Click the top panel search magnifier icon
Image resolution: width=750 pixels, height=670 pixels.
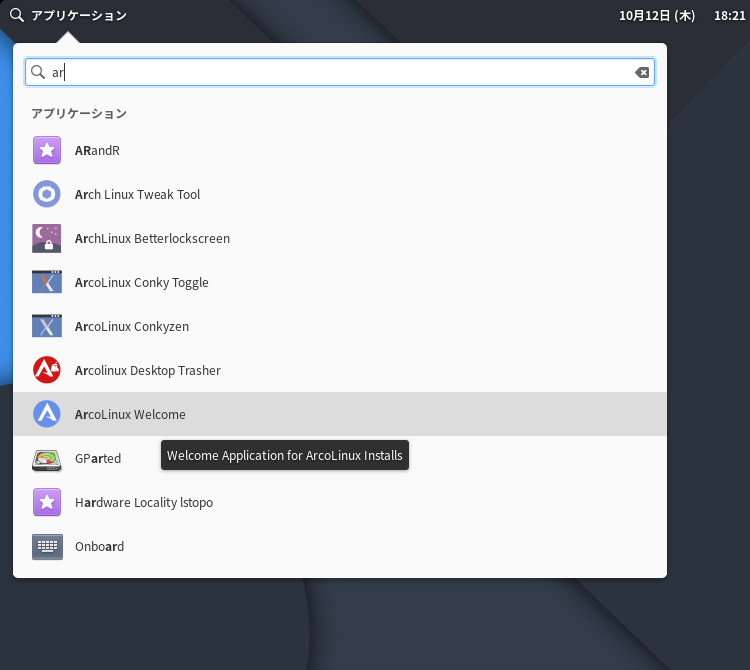point(17,15)
